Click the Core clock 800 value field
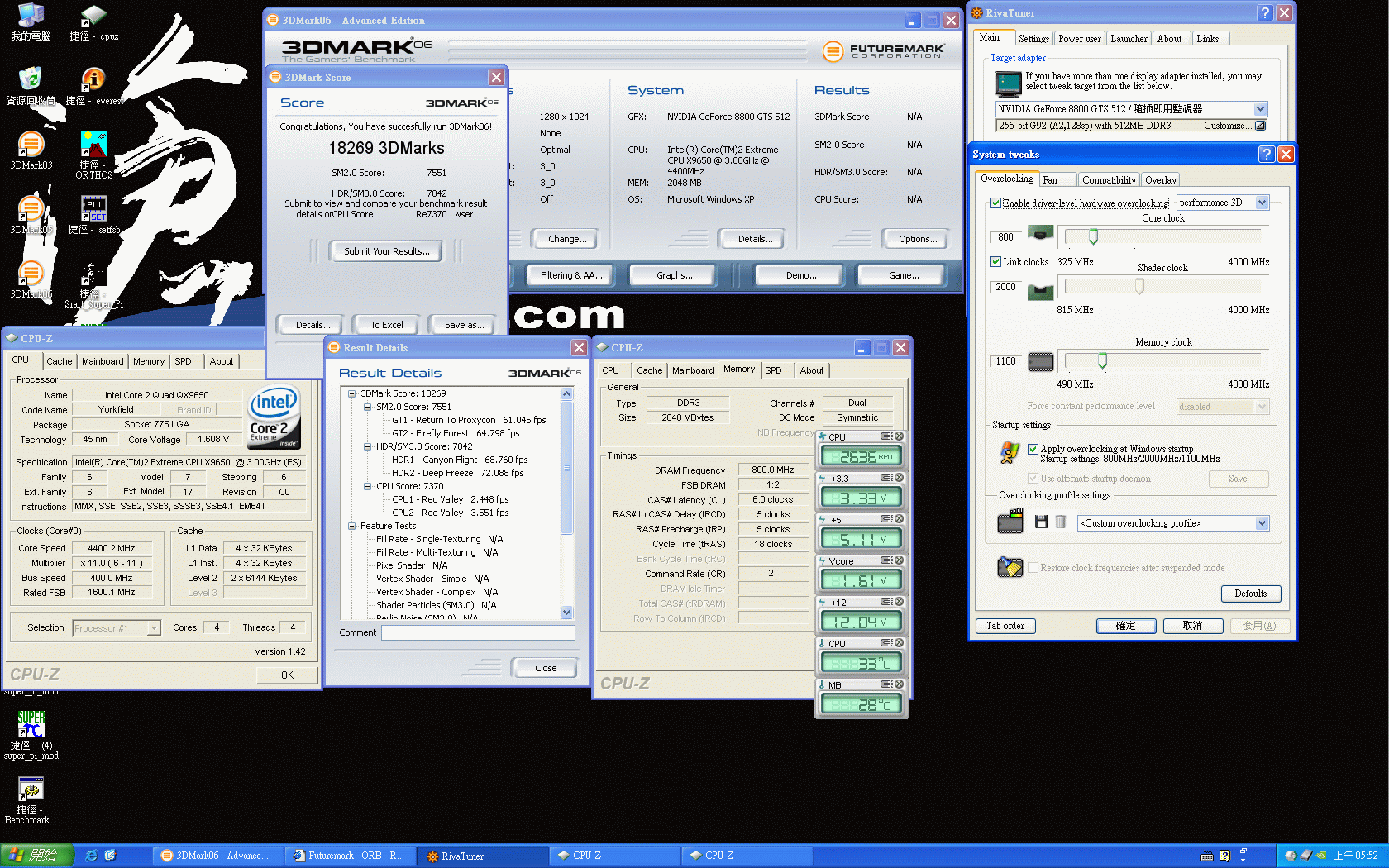Screen dimensions: 1389x868 click(1005, 237)
